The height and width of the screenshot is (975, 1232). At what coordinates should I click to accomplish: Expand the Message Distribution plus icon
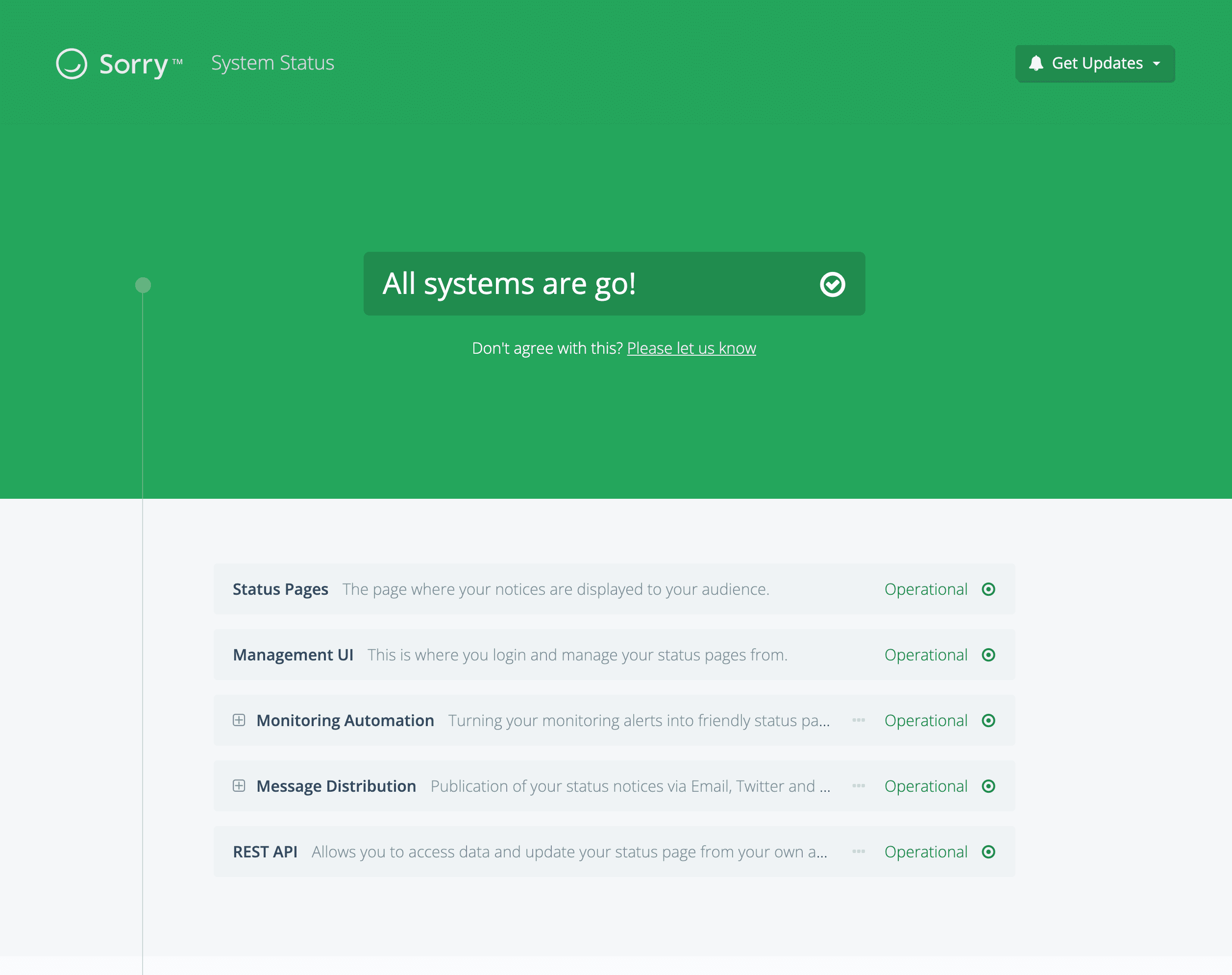click(x=239, y=786)
